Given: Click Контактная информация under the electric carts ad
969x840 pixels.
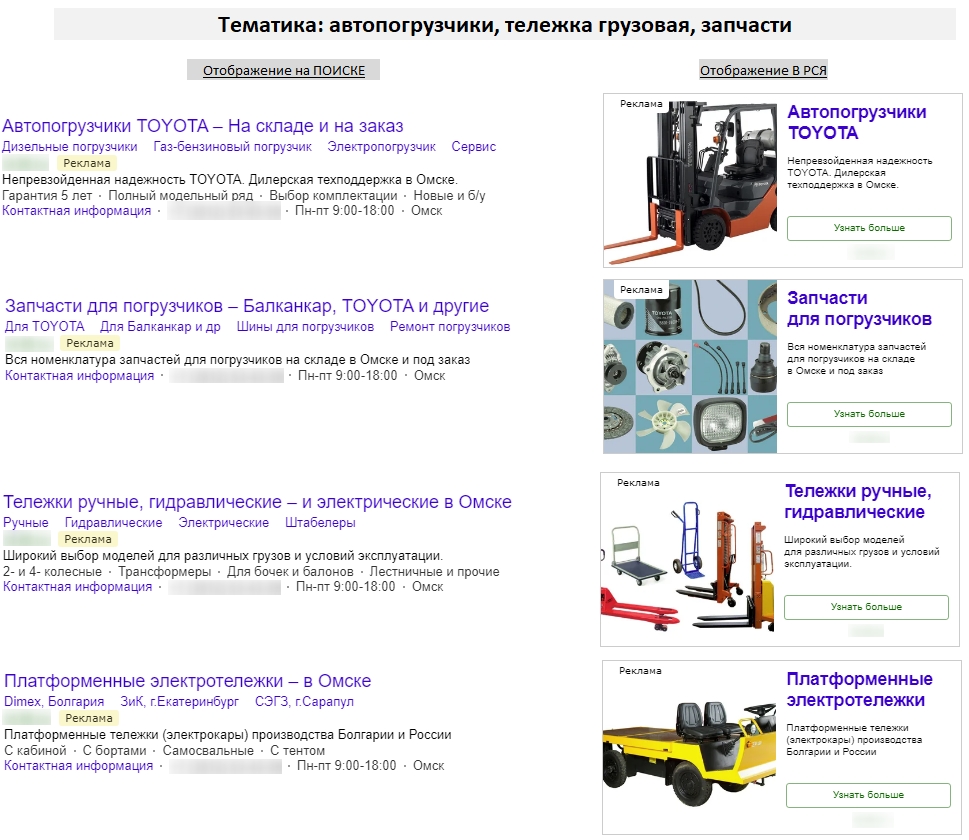Looking at the screenshot, I should pyautogui.click(x=78, y=766).
